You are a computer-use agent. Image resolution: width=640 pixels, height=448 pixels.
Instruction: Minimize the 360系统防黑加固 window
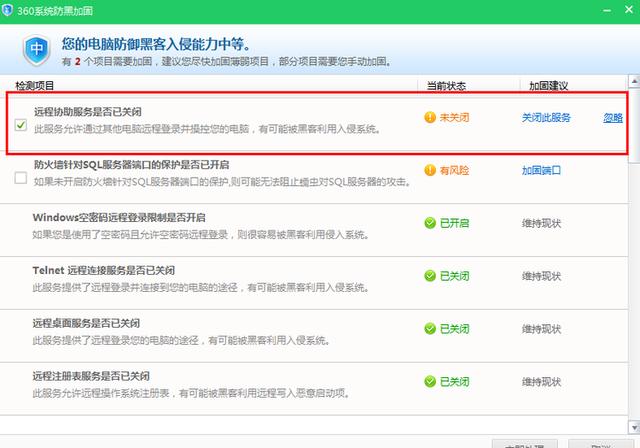(x=607, y=10)
